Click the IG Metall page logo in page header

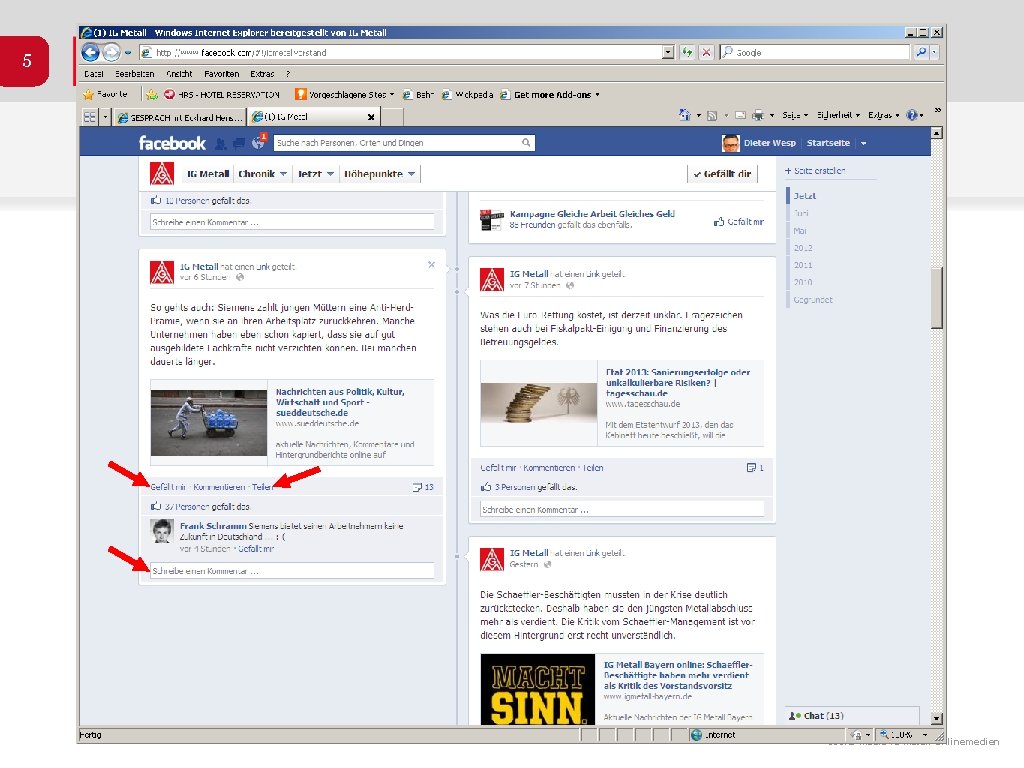click(162, 174)
